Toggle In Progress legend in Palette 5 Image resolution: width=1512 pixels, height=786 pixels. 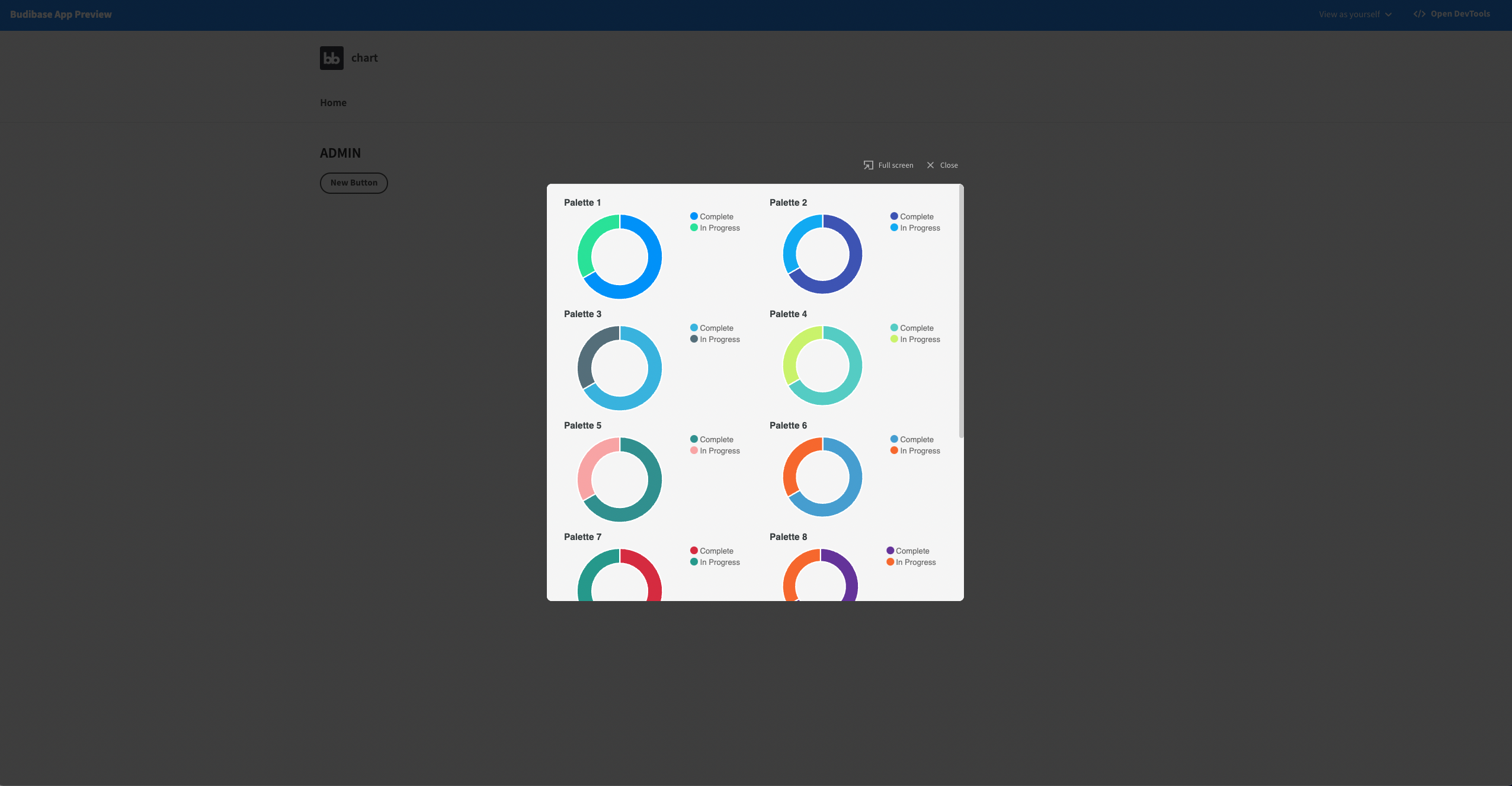(715, 450)
